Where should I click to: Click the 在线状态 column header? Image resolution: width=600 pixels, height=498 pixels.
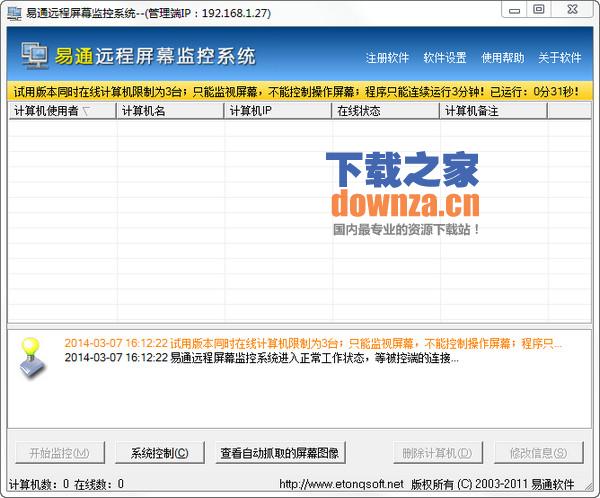[386, 111]
